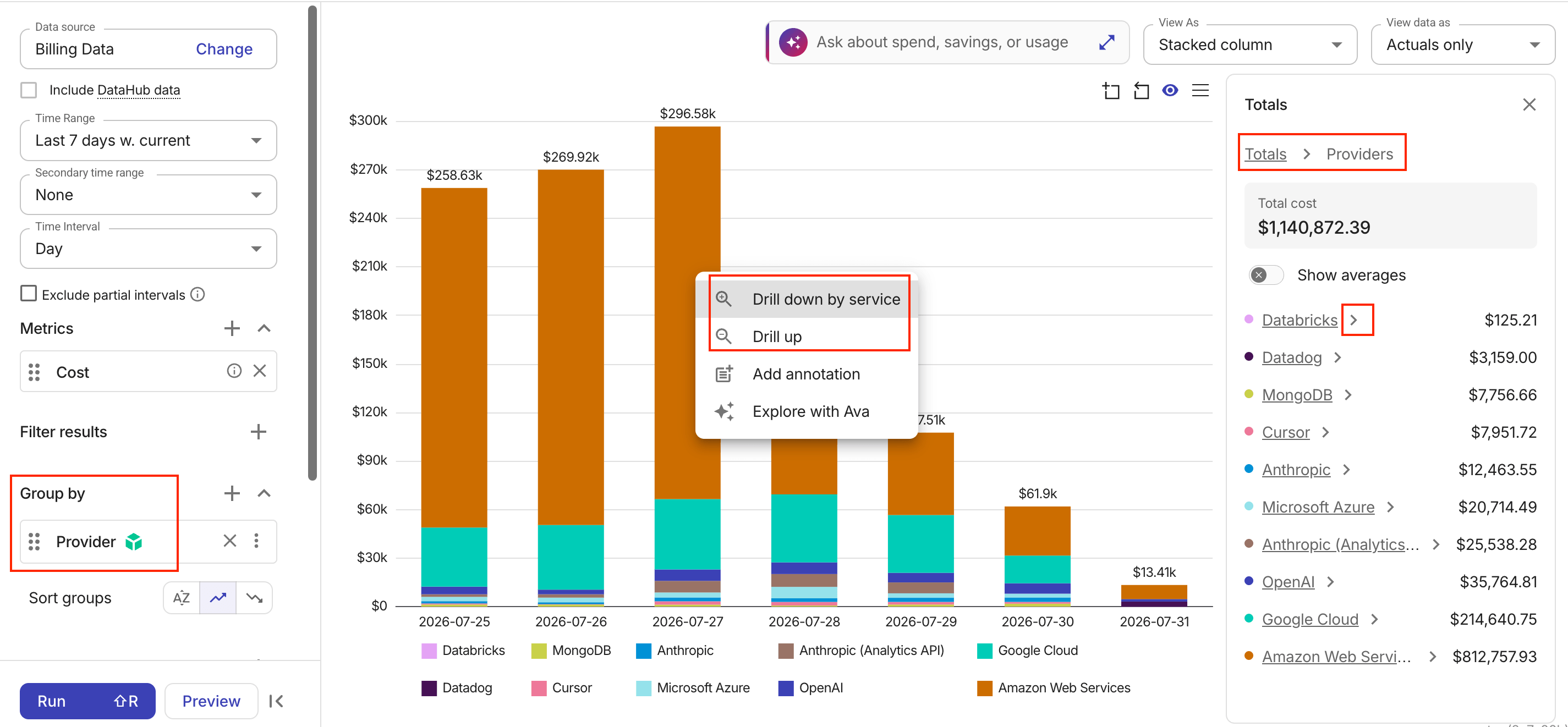Click the left panel vertical scrollbar
The width and height of the screenshot is (1568, 727).
point(313,244)
